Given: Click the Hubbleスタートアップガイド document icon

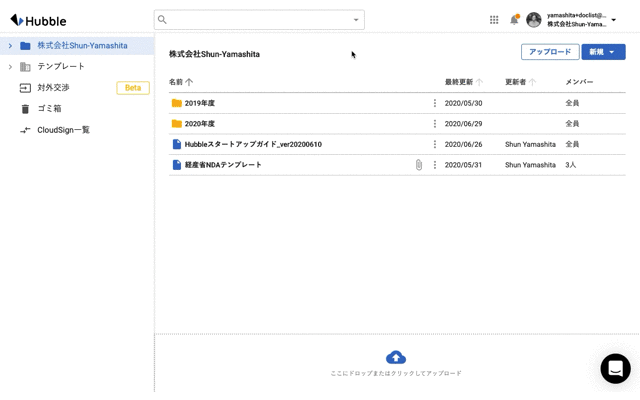Looking at the screenshot, I should click(x=177, y=144).
